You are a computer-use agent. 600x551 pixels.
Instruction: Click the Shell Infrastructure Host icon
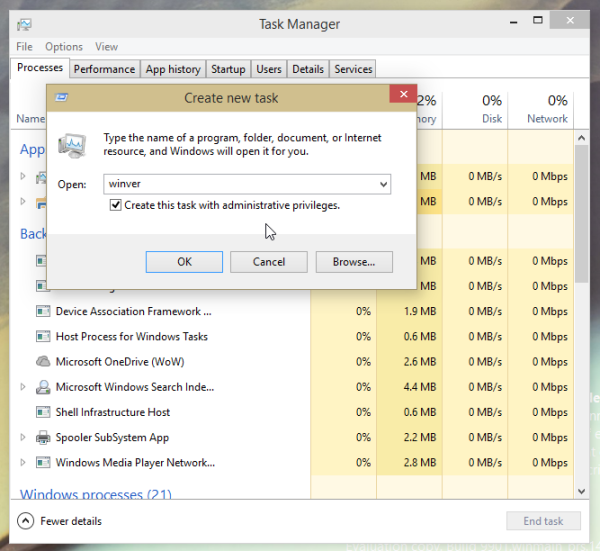click(43, 412)
